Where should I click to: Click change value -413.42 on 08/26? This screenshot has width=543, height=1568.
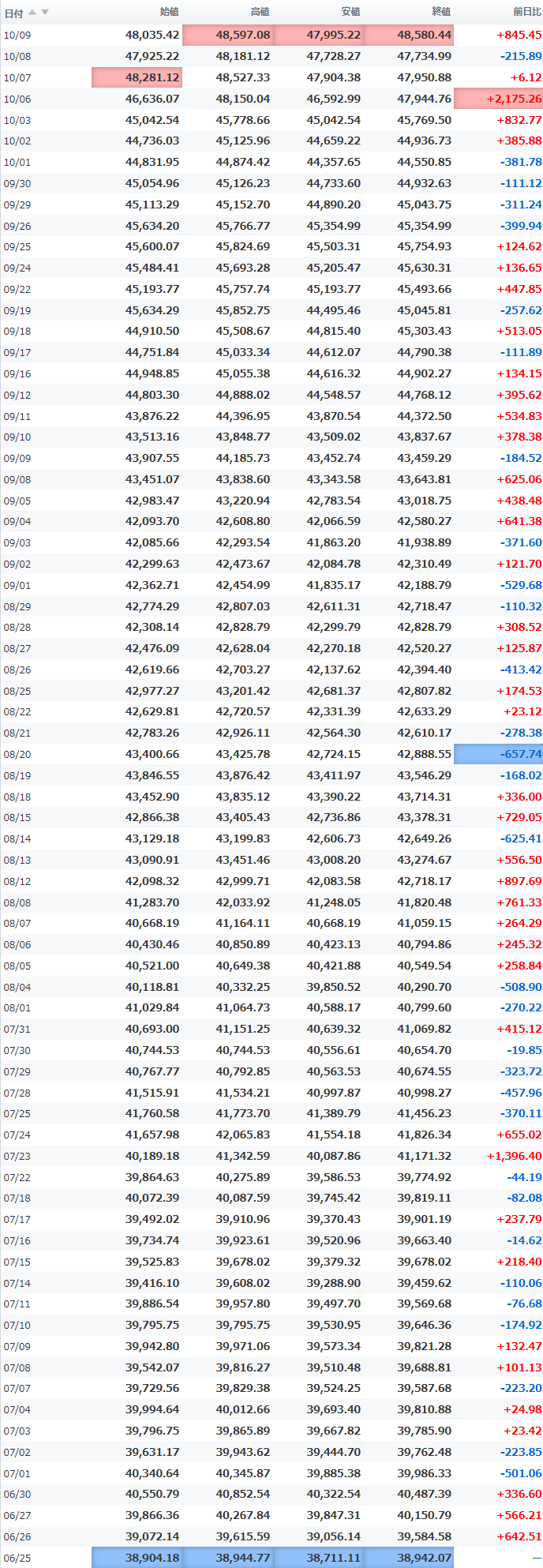click(x=521, y=670)
